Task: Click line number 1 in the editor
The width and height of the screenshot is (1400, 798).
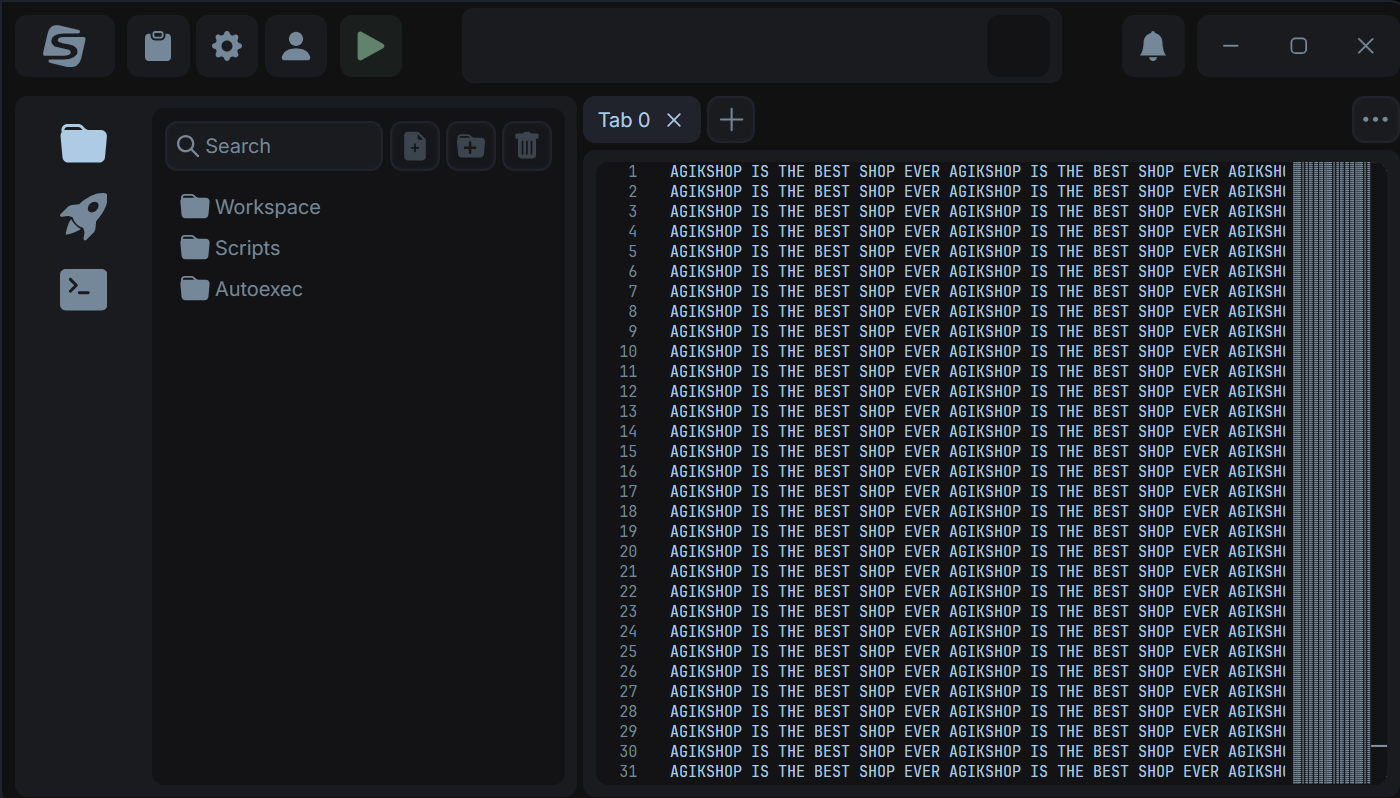Action: pyautogui.click(x=632, y=172)
